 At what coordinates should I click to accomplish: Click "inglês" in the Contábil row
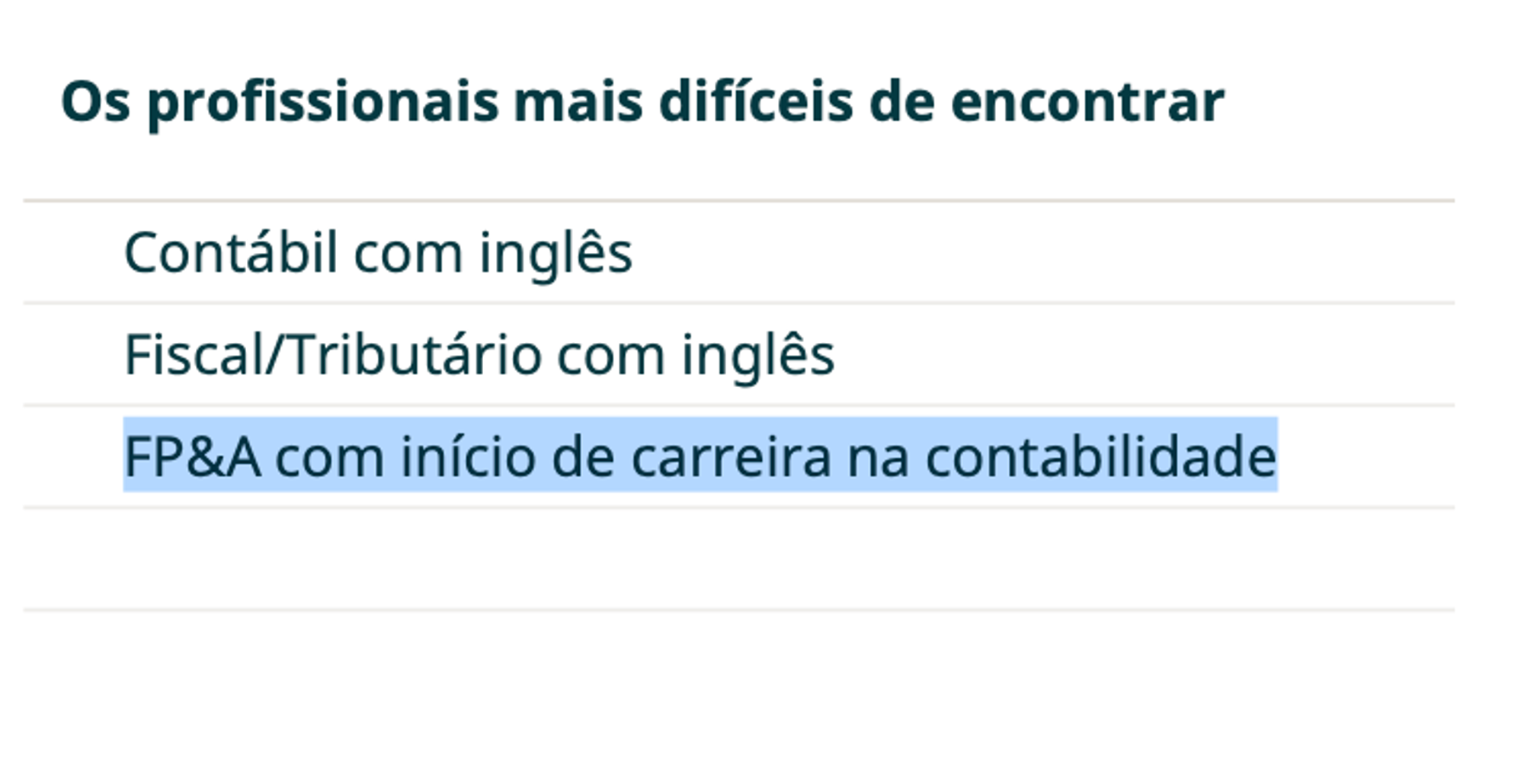555,253
